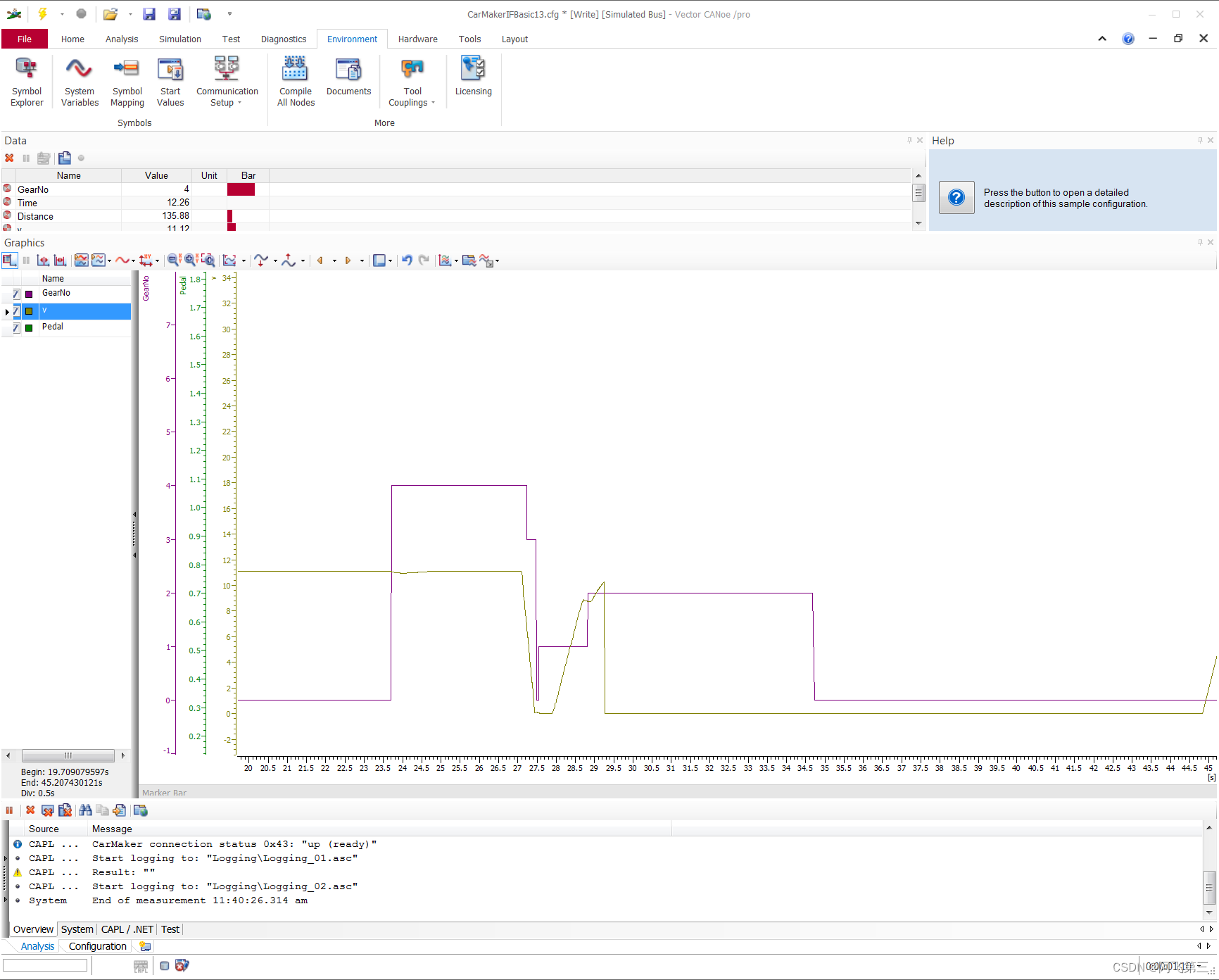
Task: Clear Write window with red X
Action: click(x=30, y=810)
